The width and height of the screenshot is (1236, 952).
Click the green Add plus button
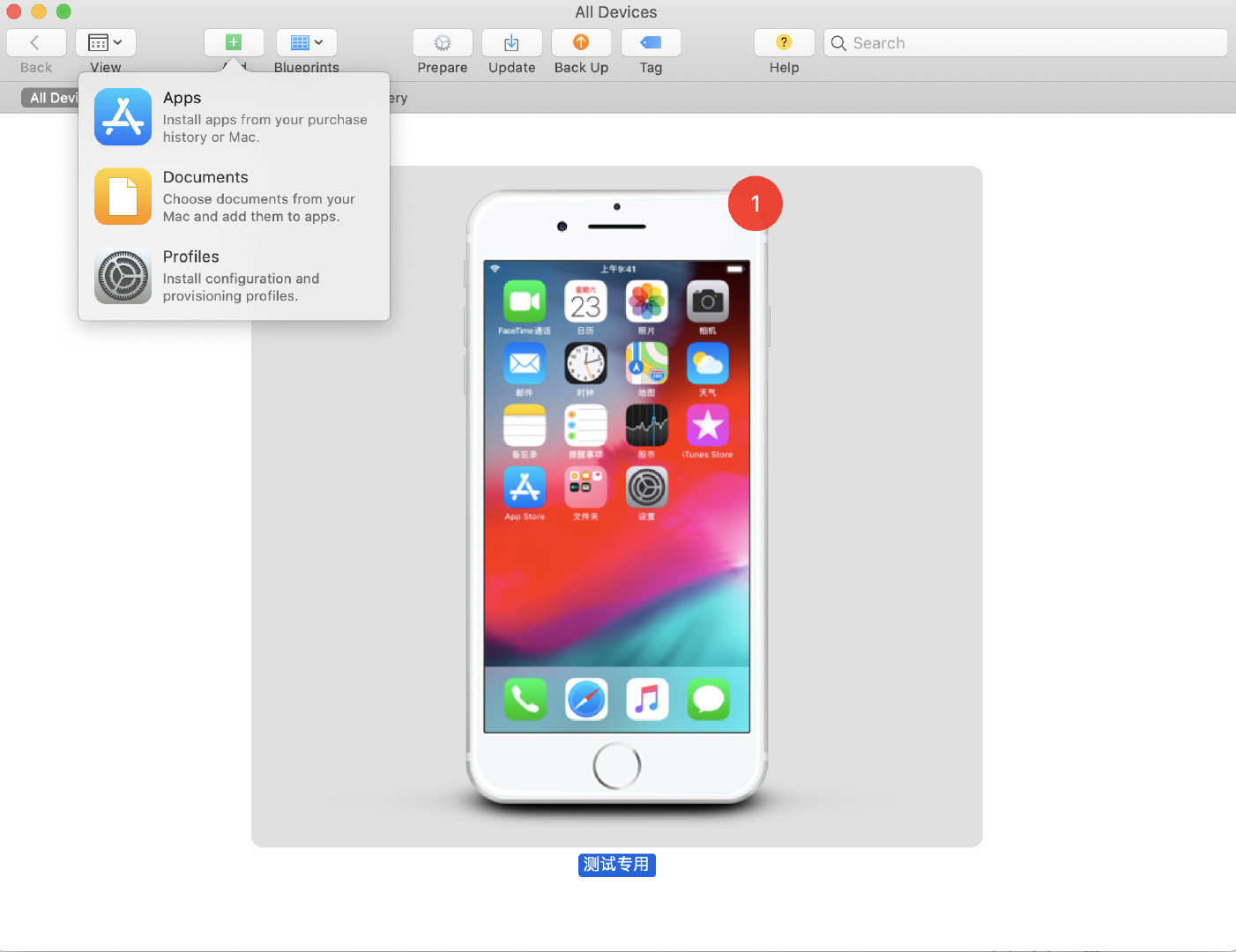click(234, 42)
